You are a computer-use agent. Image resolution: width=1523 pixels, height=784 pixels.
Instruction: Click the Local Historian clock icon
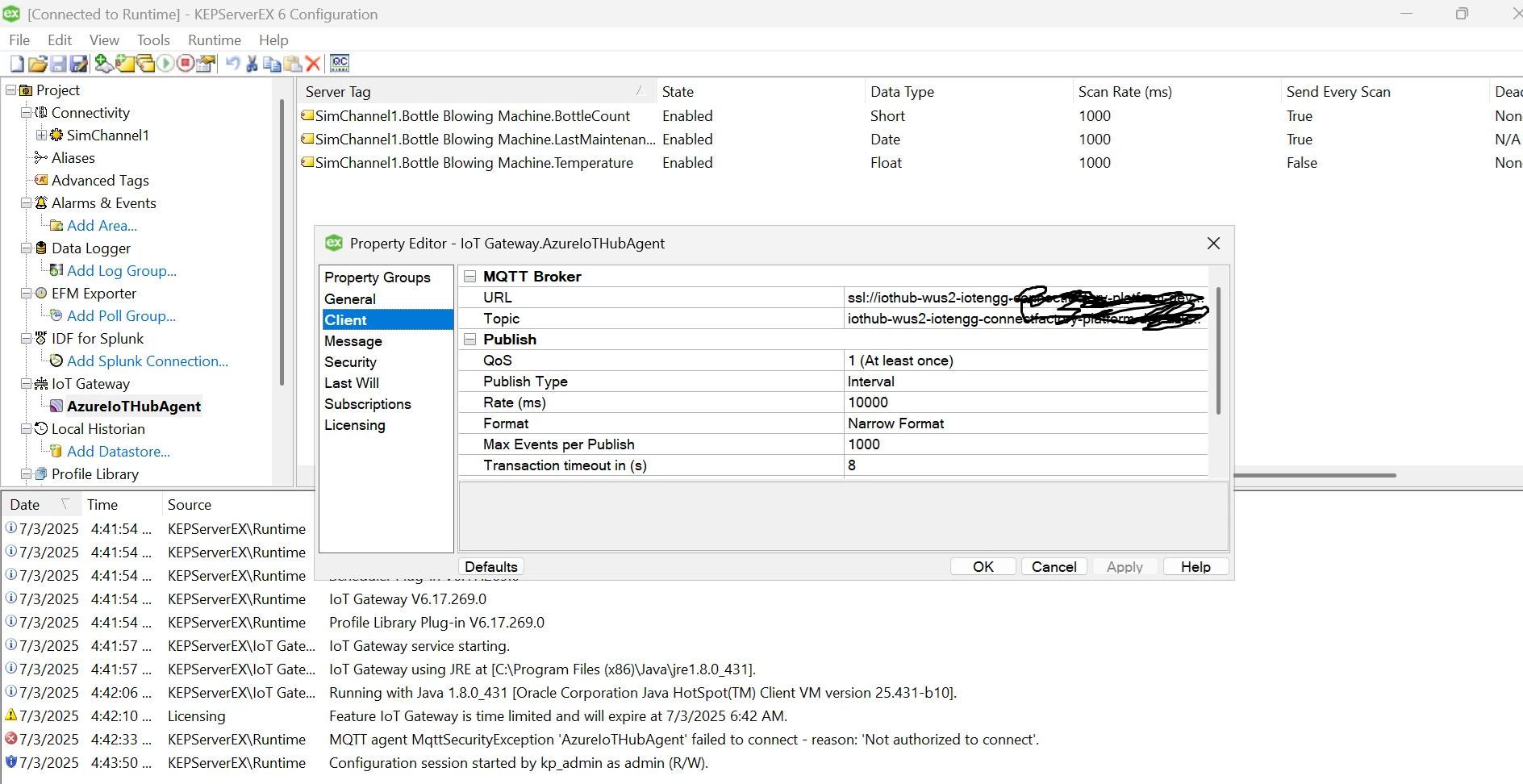click(41, 429)
